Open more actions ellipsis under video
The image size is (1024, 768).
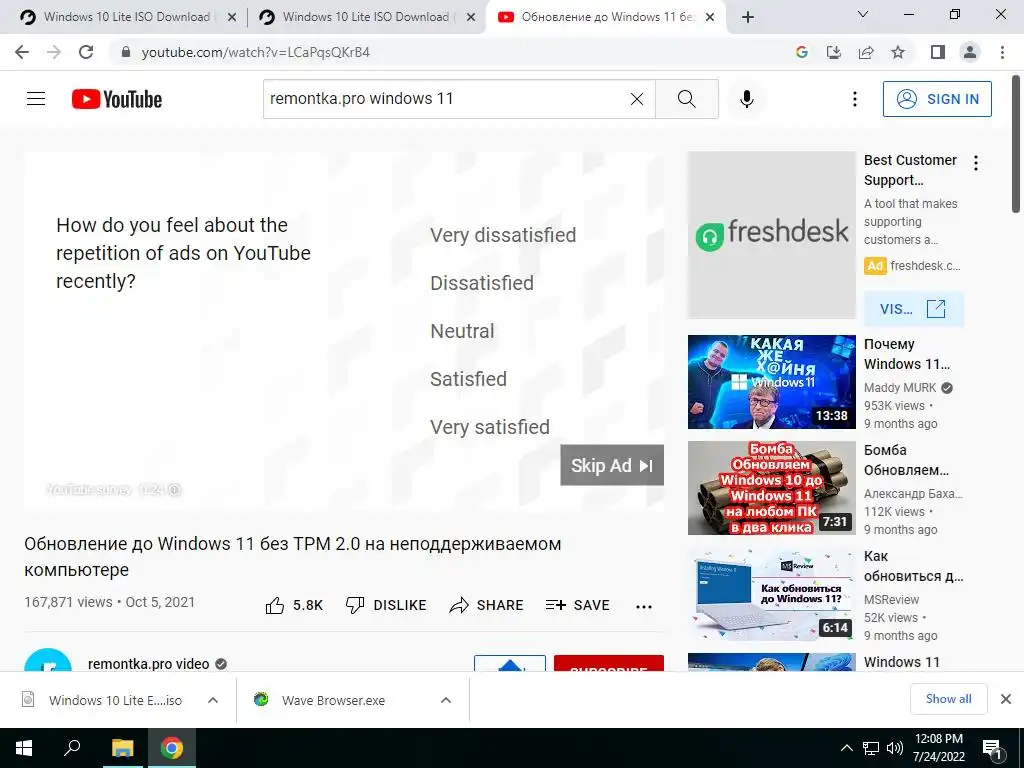(644, 607)
